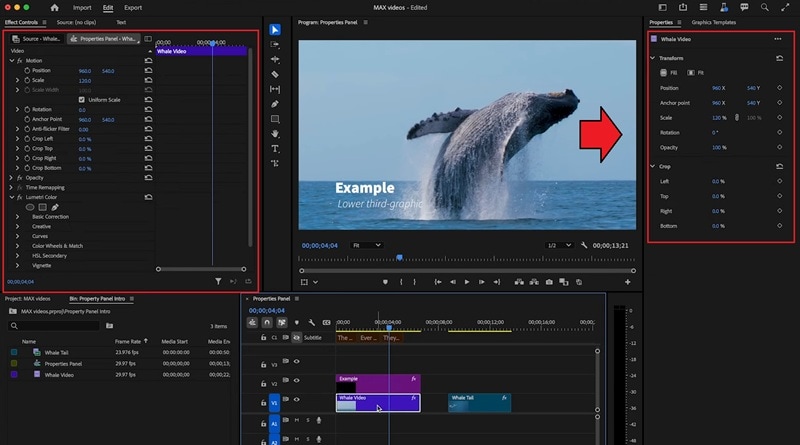Select the Whale Tail clip in timeline
Viewport: 800px width, 445px height.
click(x=479, y=402)
